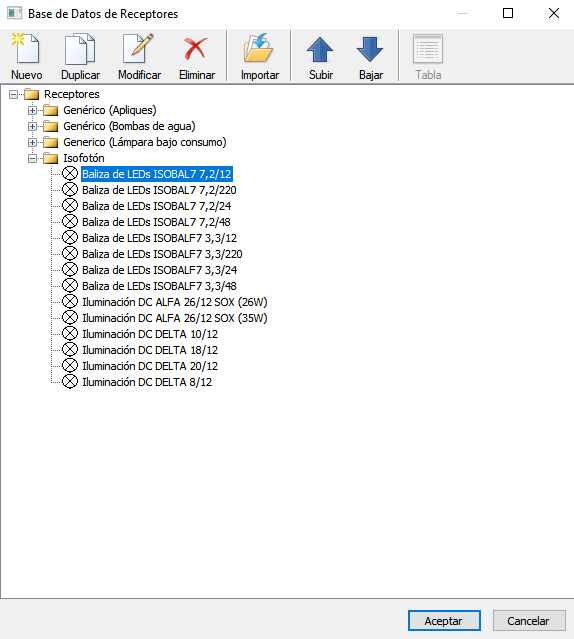
Task: Select Iluminación DC DELTA 18/12
Action: click(x=150, y=350)
